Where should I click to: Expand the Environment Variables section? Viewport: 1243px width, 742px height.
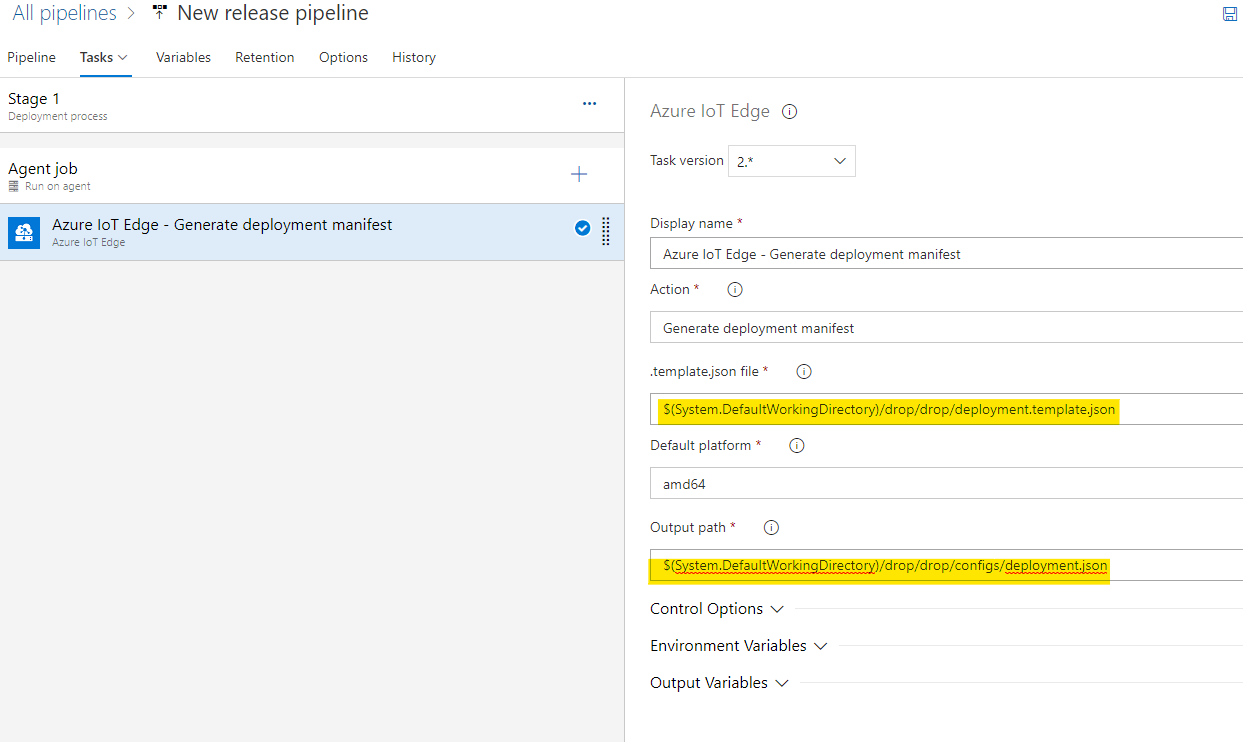pyautogui.click(x=738, y=646)
